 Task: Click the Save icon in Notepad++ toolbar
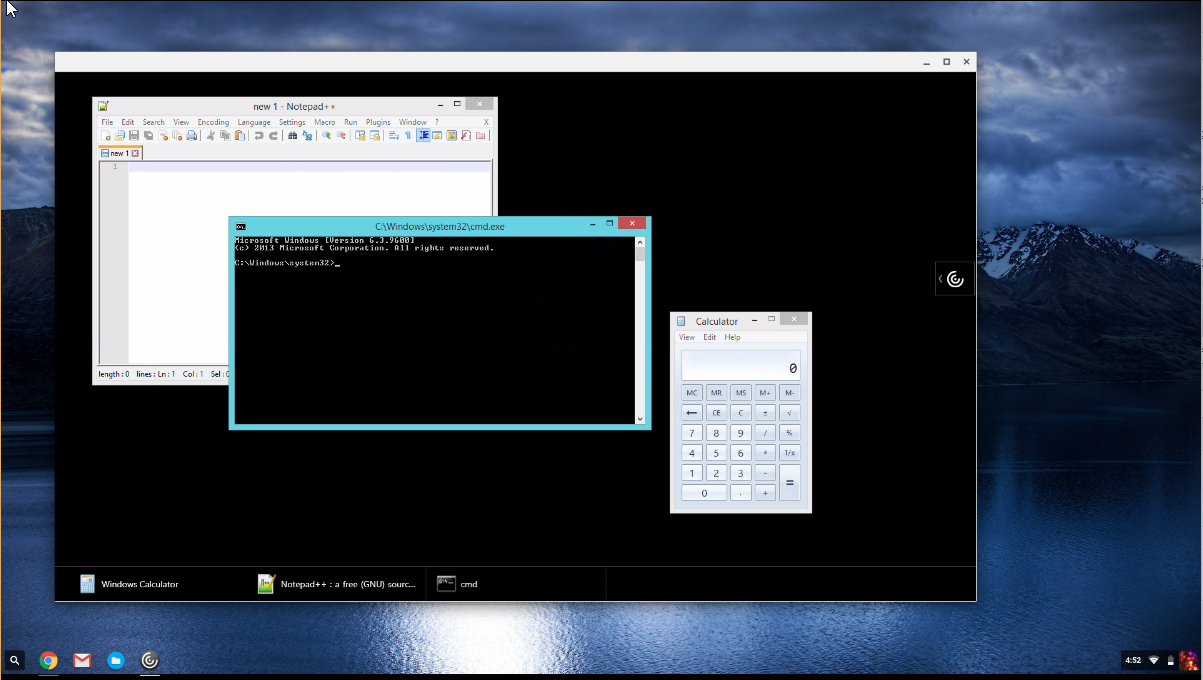[x=133, y=136]
